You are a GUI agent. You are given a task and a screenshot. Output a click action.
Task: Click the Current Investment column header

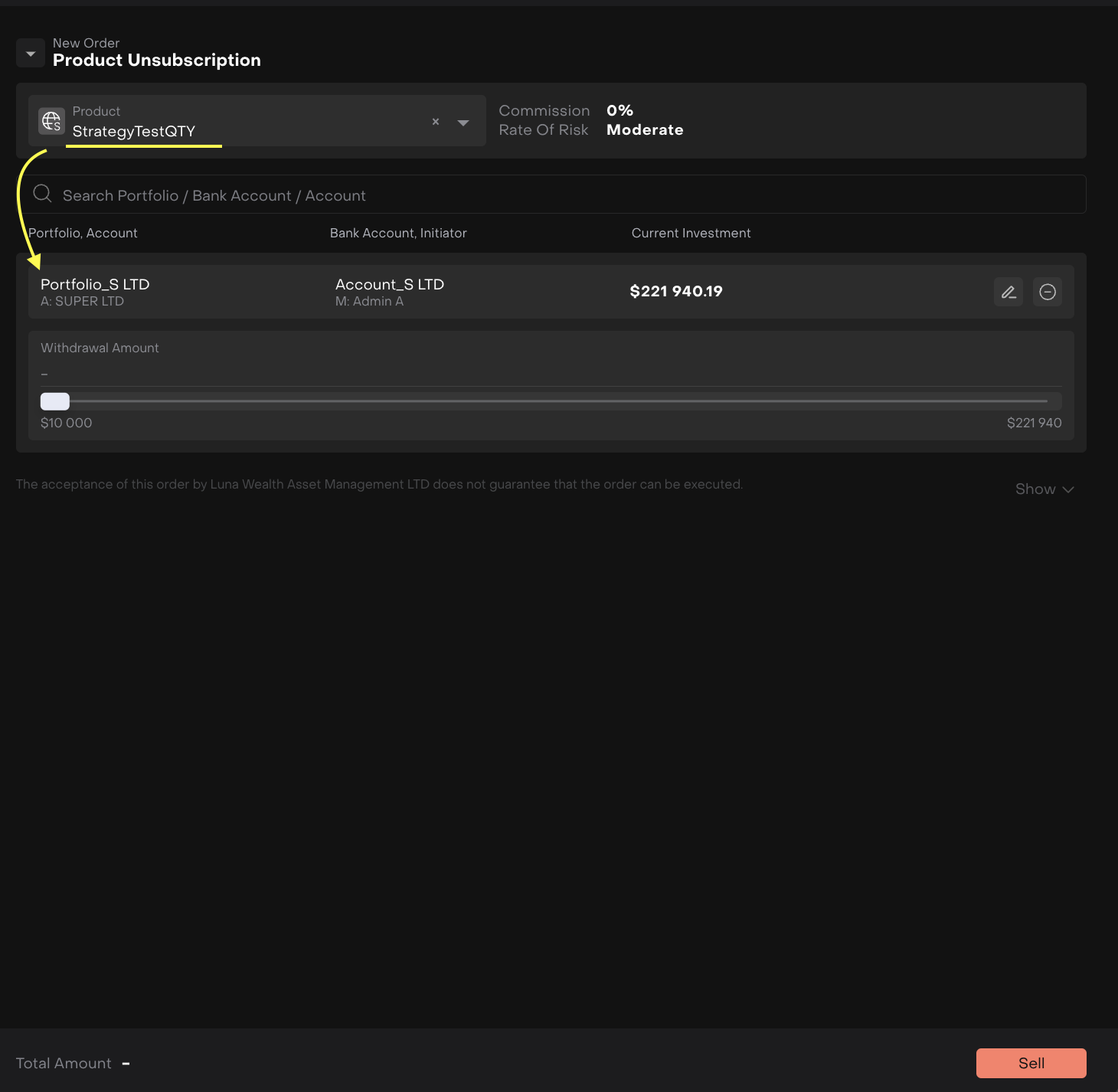pos(691,233)
